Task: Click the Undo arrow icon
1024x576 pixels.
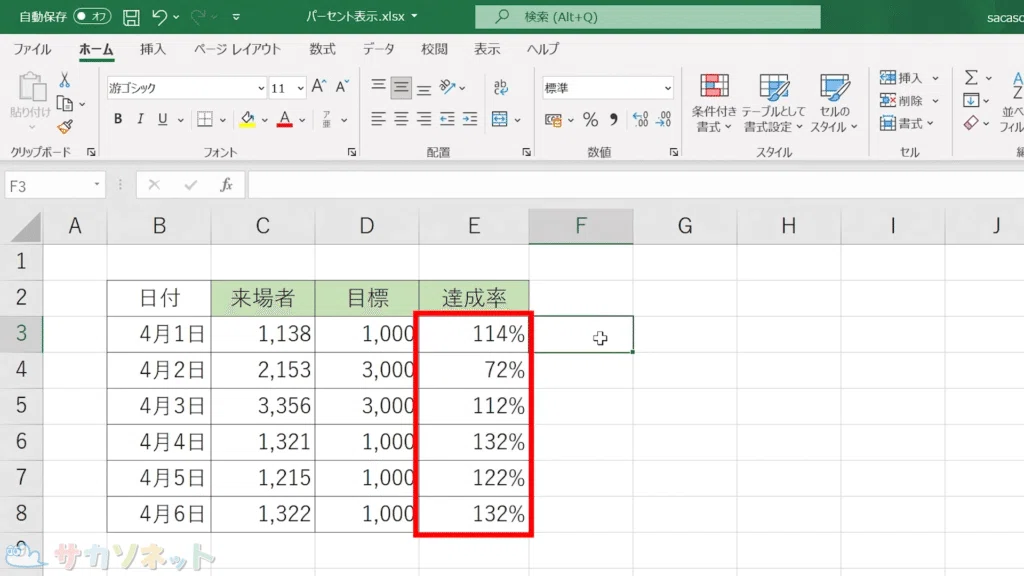Action: click(x=159, y=17)
